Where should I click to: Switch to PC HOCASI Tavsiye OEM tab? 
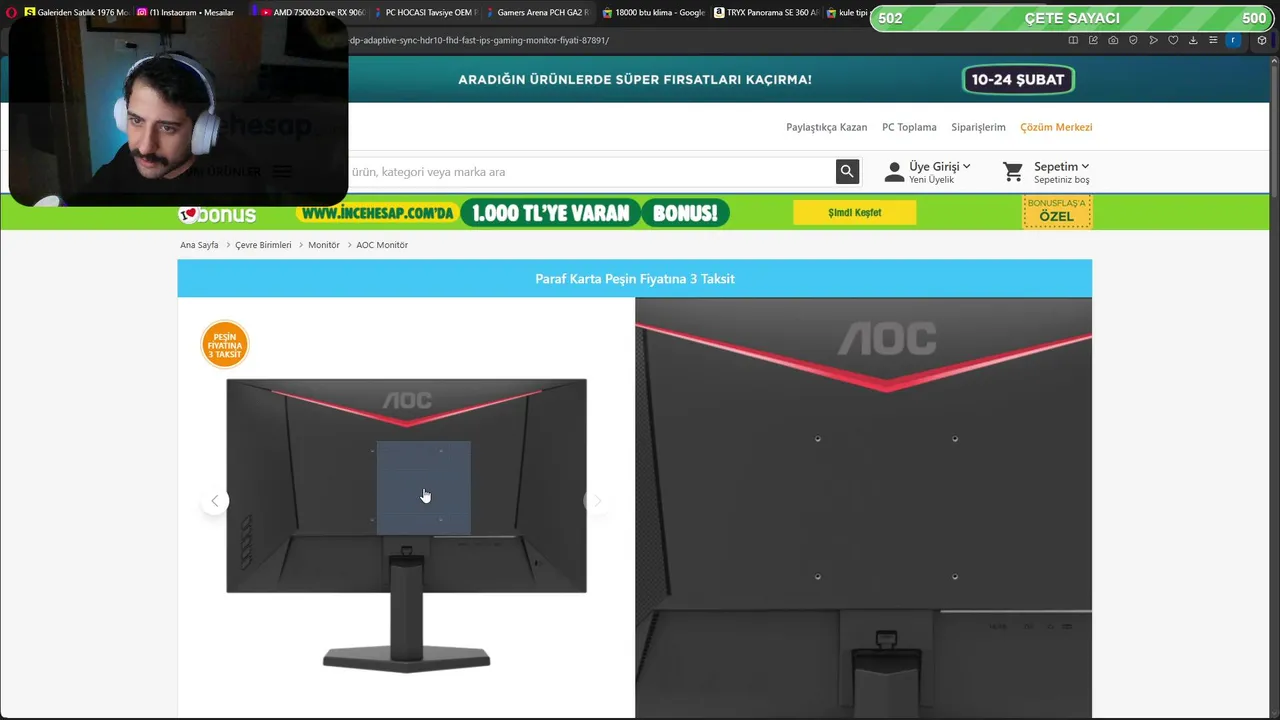(x=425, y=13)
